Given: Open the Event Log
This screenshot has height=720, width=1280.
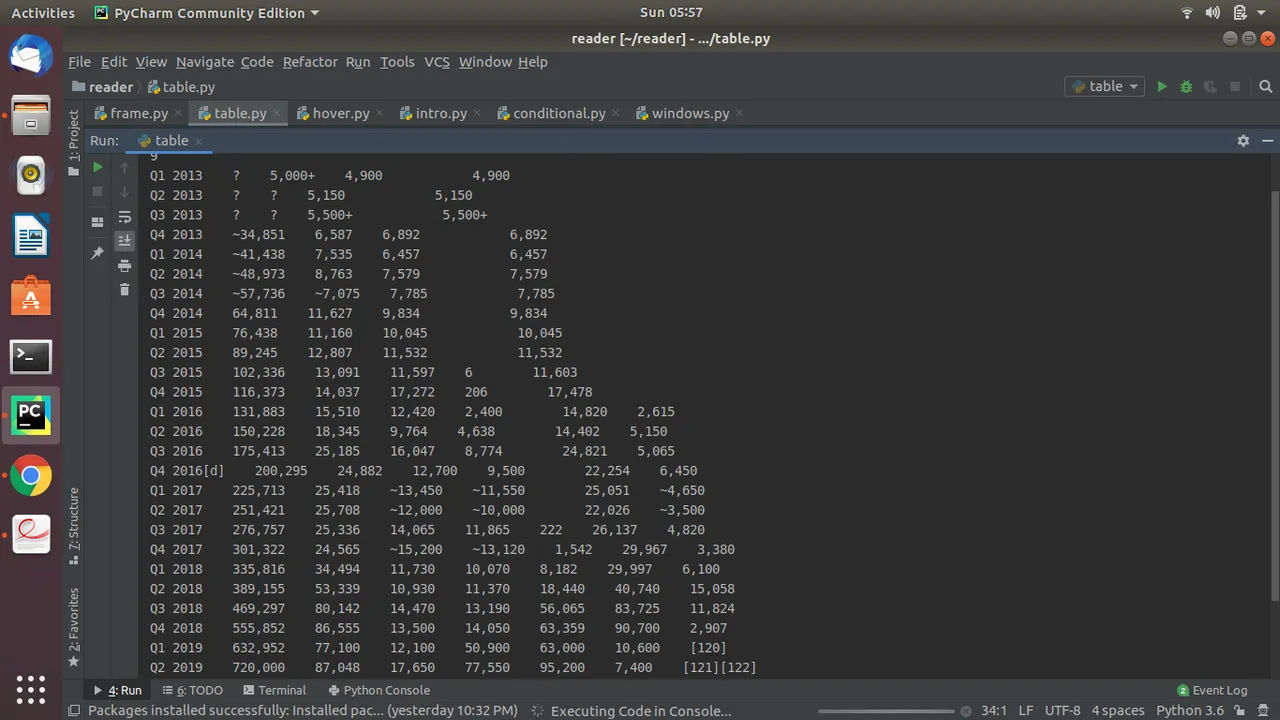Looking at the screenshot, I should click(x=1212, y=690).
